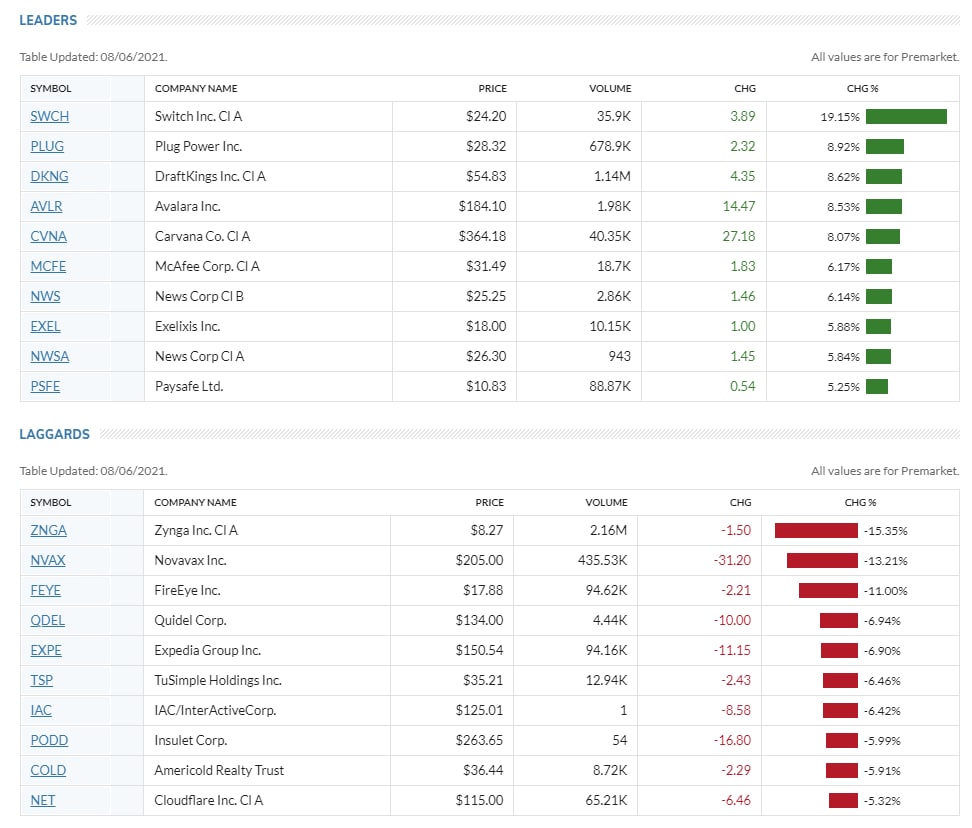972x828 pixels.
Task: Click the Leaders VOLUME column header
Action: point(610,89)
